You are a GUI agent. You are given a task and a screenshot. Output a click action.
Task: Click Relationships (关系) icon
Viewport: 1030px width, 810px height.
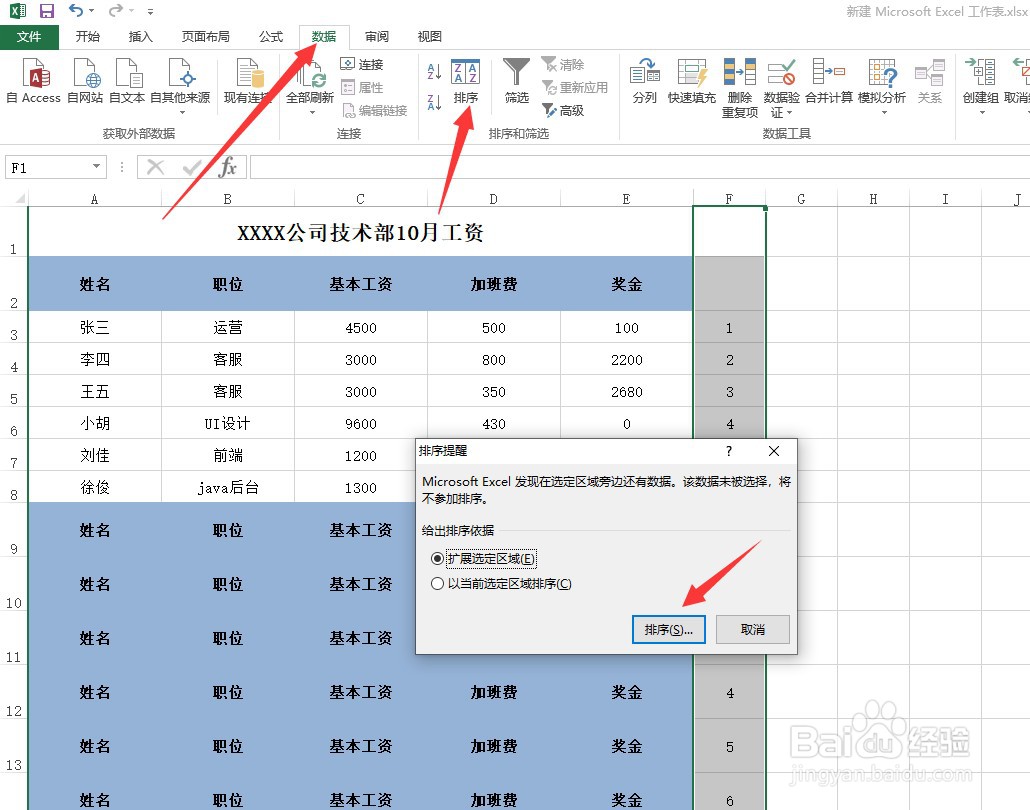pyautogui.click(x=930, y=80)
